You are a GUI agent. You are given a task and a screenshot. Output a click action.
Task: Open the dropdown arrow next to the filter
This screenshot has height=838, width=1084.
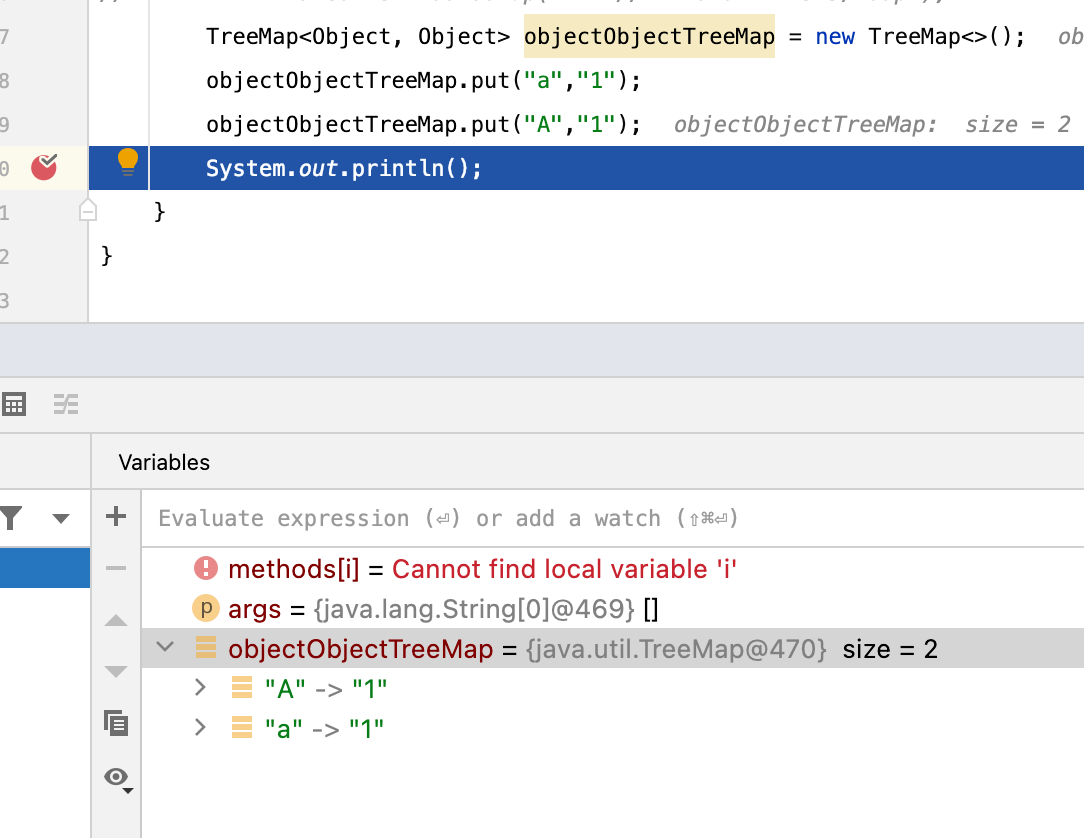click(61, 518)
